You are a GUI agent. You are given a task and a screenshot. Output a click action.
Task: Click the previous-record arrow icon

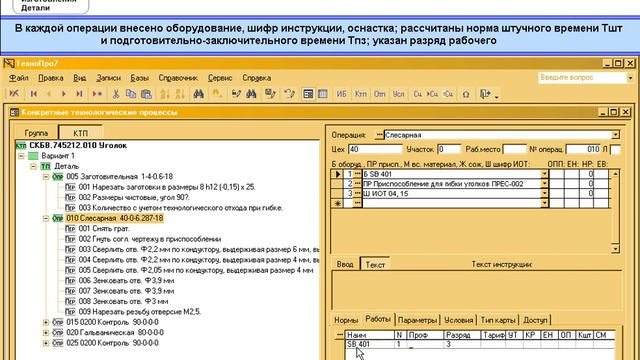[49, 94]
